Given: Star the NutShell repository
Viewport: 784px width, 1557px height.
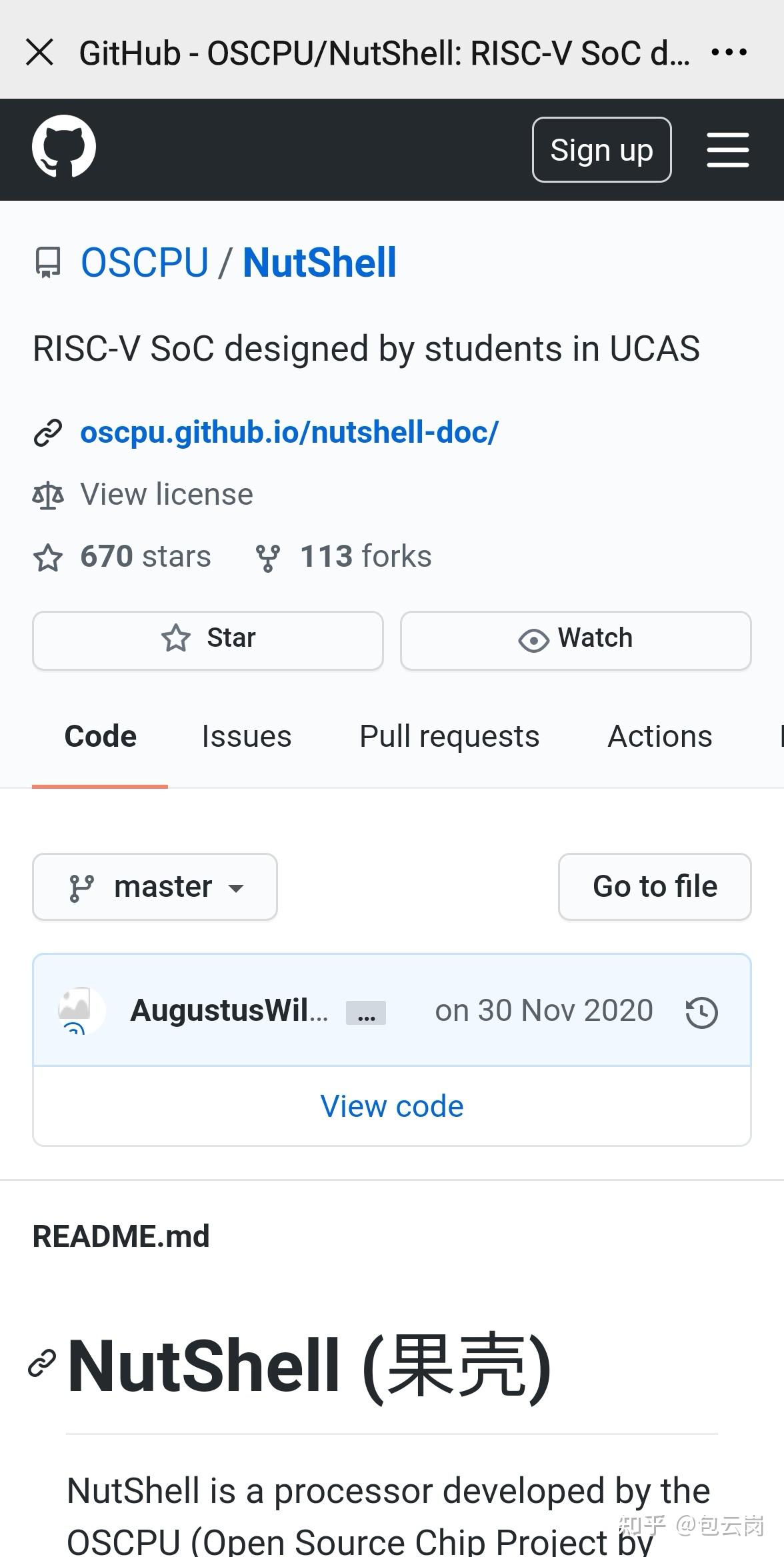Looking at the screenshot, I should pos(208,639).
